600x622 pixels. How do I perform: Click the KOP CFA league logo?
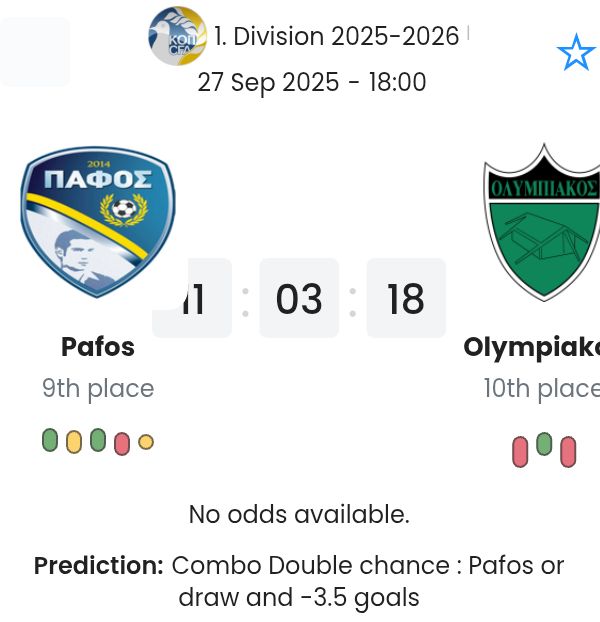point(177,37)
